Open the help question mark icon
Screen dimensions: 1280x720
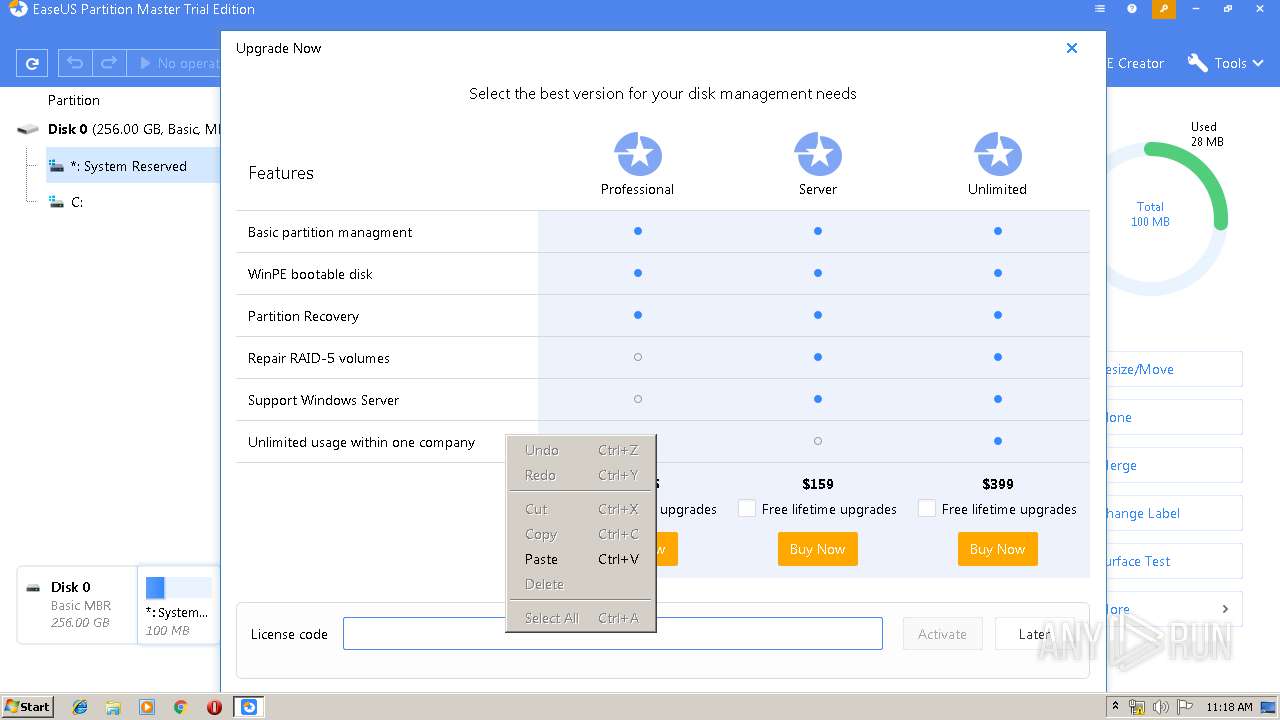coord(1132,9)
